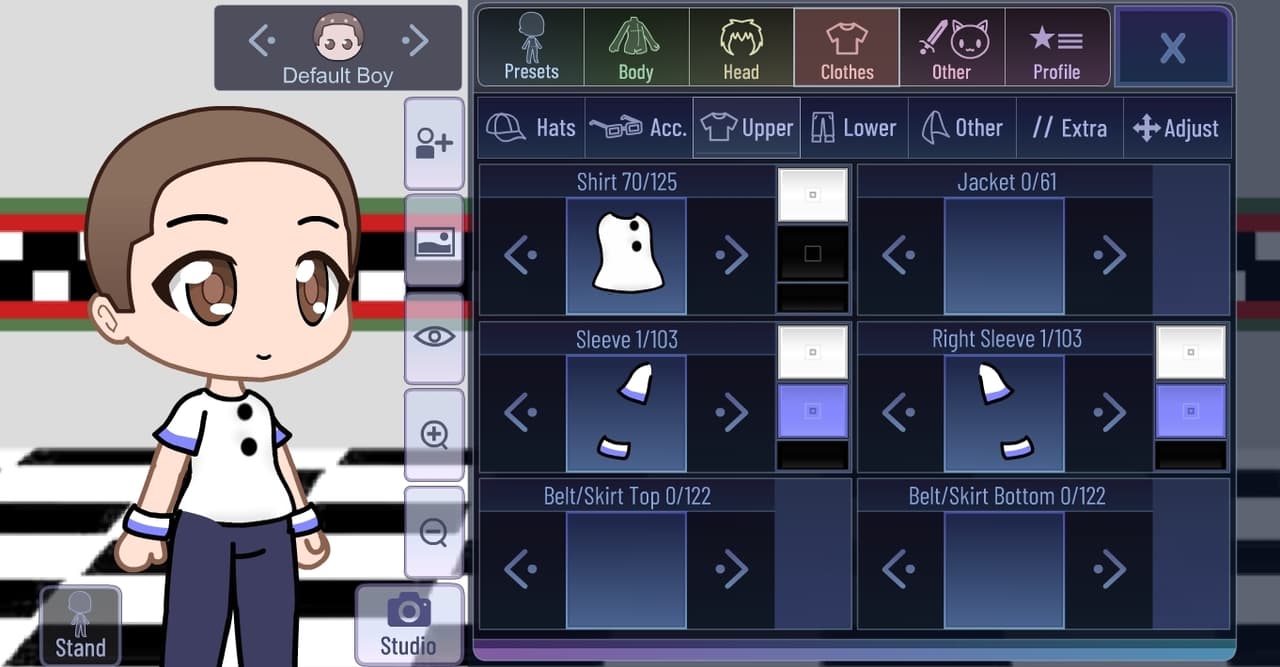Screen dimensions: 1280x667
Task: Open the Adjust tab
Action: (1176, 128)
